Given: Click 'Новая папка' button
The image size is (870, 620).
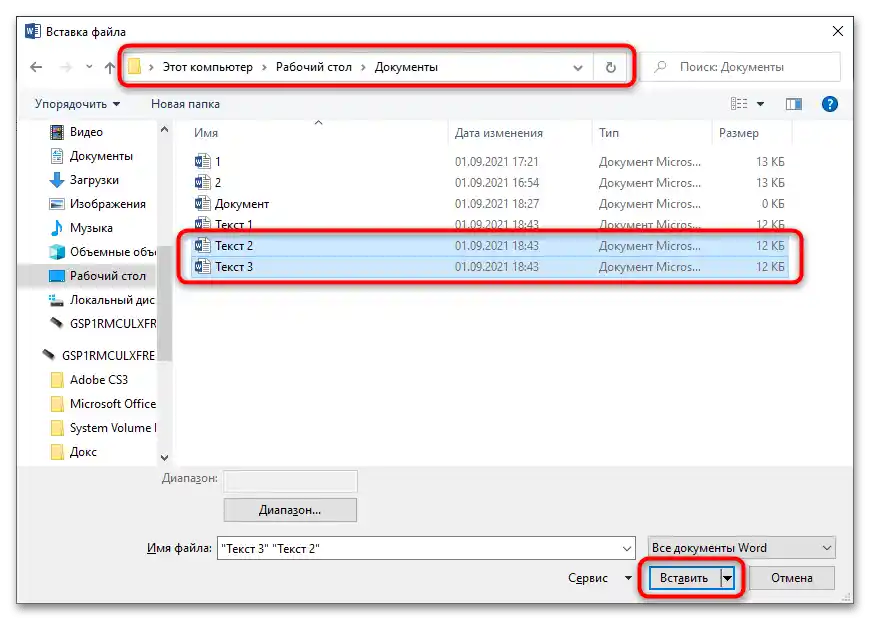Looking at the screenshot, I should tap(185, 104).
